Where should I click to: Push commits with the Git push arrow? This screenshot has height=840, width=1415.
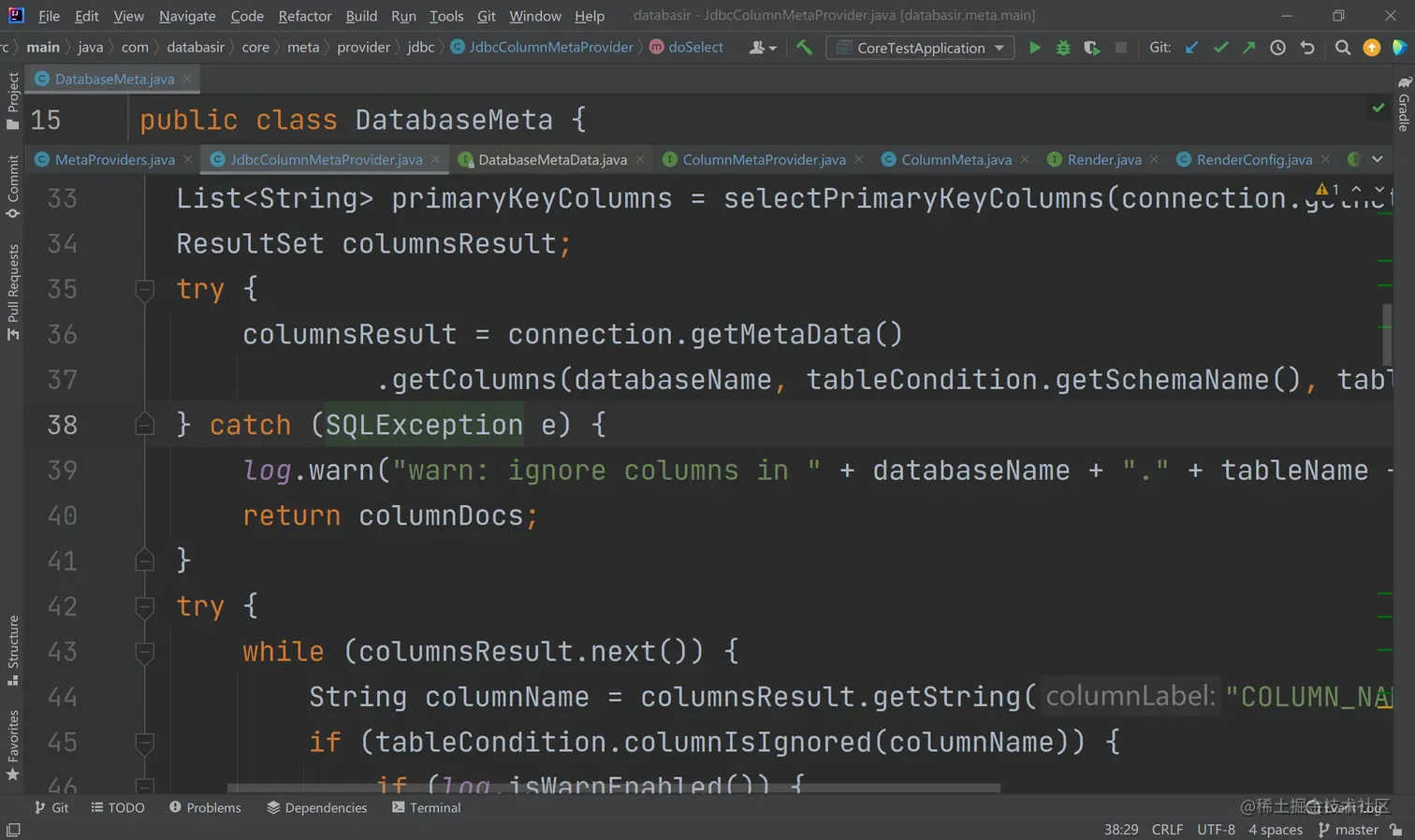(1248, 48)
